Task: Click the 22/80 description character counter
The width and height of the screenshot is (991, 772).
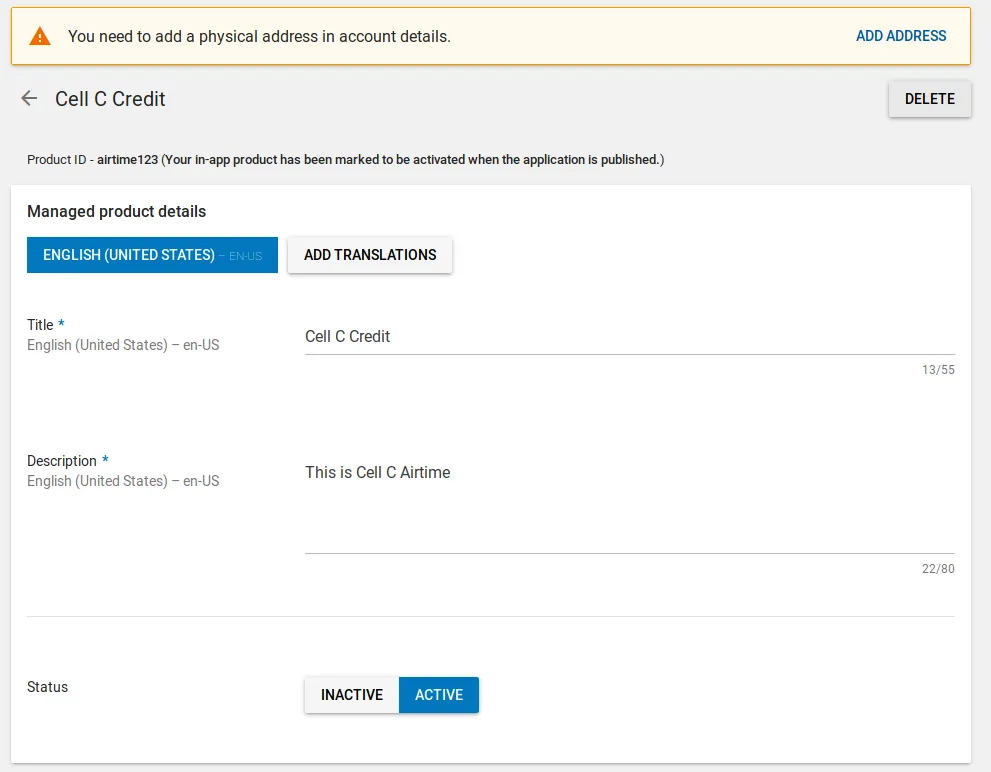Action: pos(938,569)
